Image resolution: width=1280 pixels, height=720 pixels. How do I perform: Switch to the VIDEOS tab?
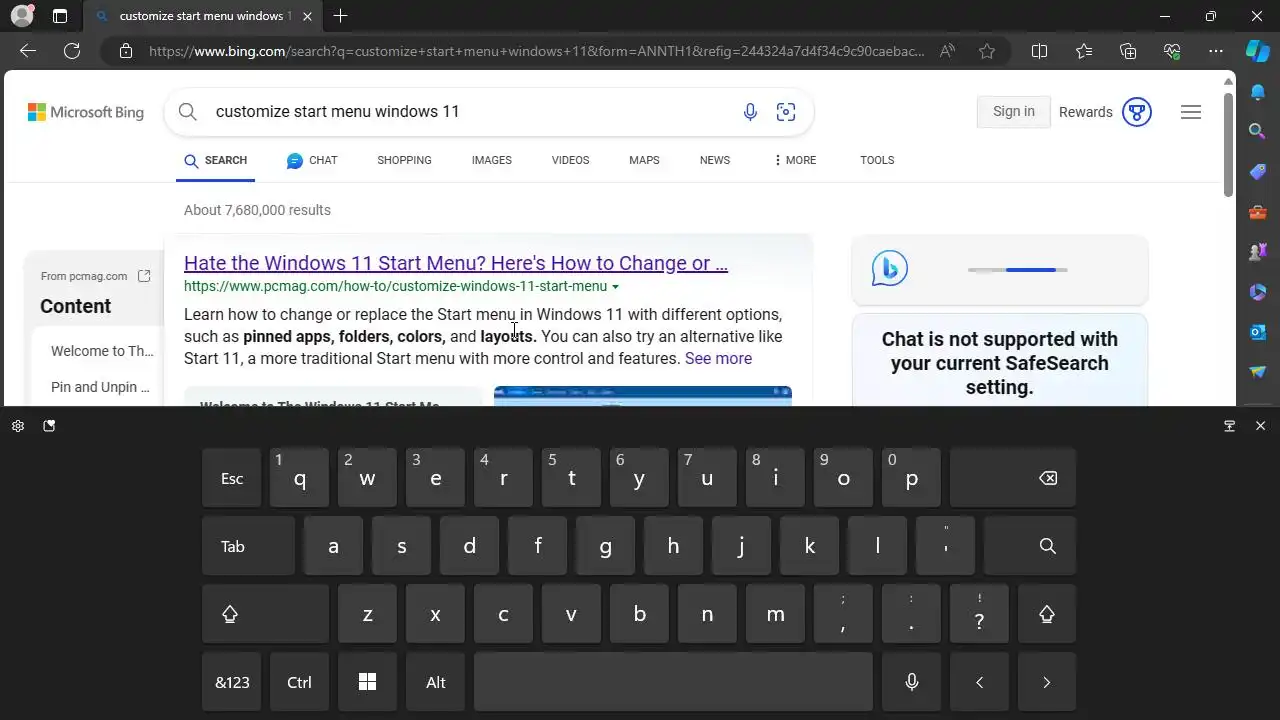[x=571, y=160]
